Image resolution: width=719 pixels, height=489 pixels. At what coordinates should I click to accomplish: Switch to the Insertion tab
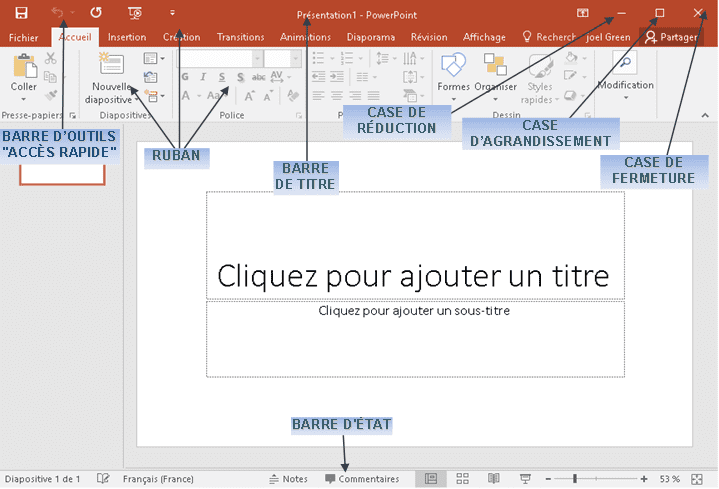[x=127, y=37]
